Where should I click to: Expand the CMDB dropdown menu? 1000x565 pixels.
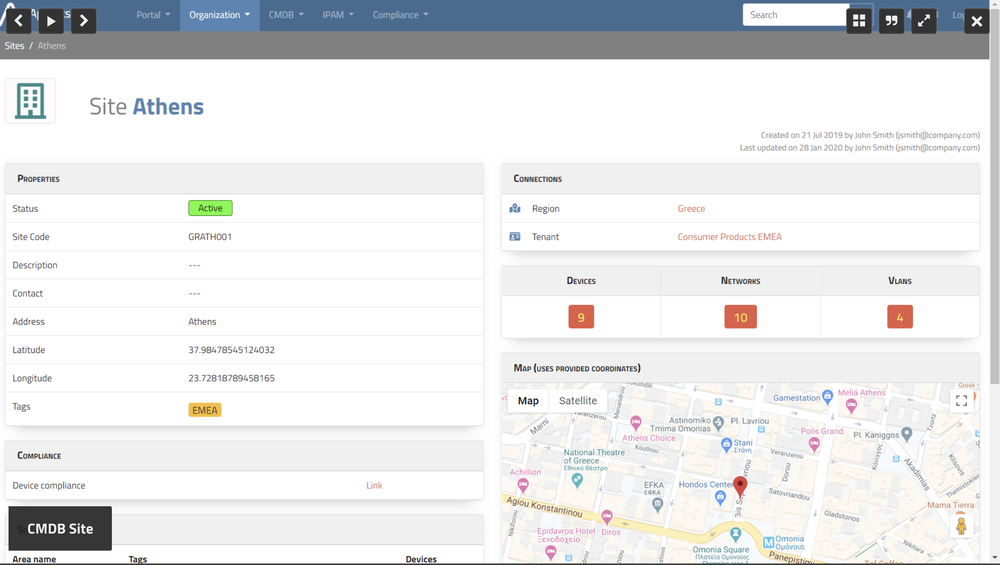click(x=286, y=15)
